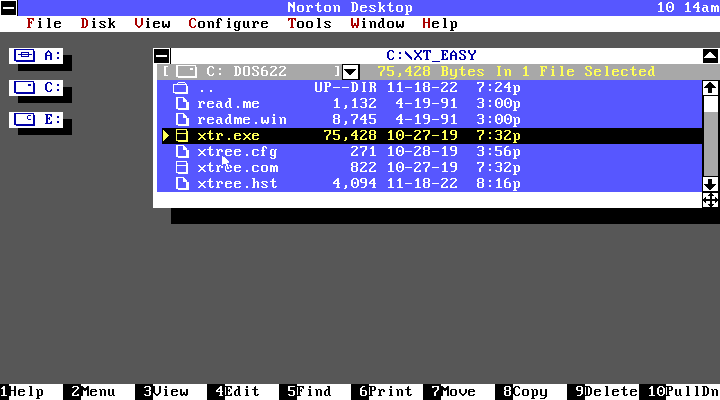This screenshot has width=720, height=400.
Task: Open the XT_EASY window control menu box
Action: click(162, 56)
